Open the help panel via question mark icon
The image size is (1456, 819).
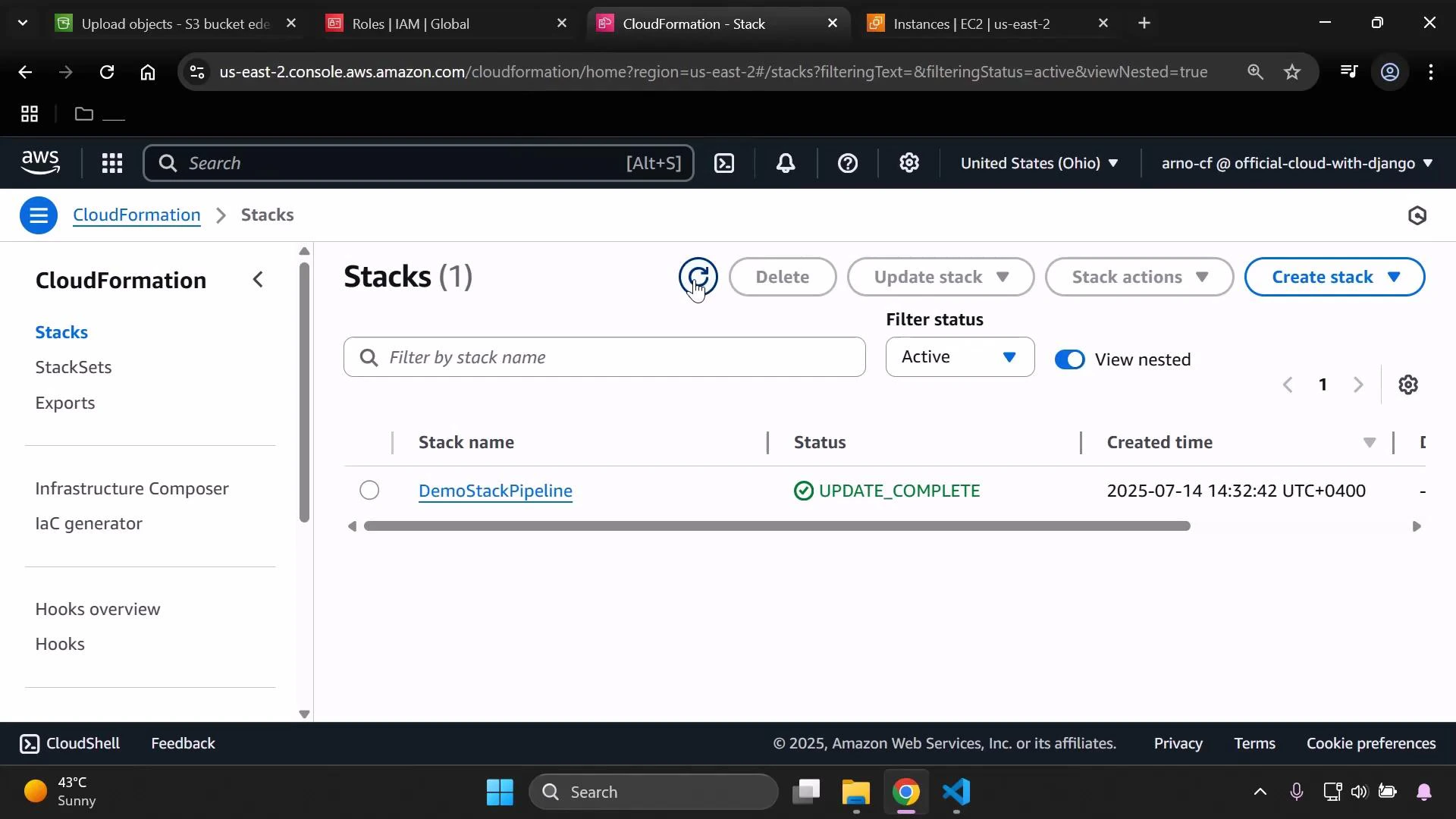pos(847,162)
